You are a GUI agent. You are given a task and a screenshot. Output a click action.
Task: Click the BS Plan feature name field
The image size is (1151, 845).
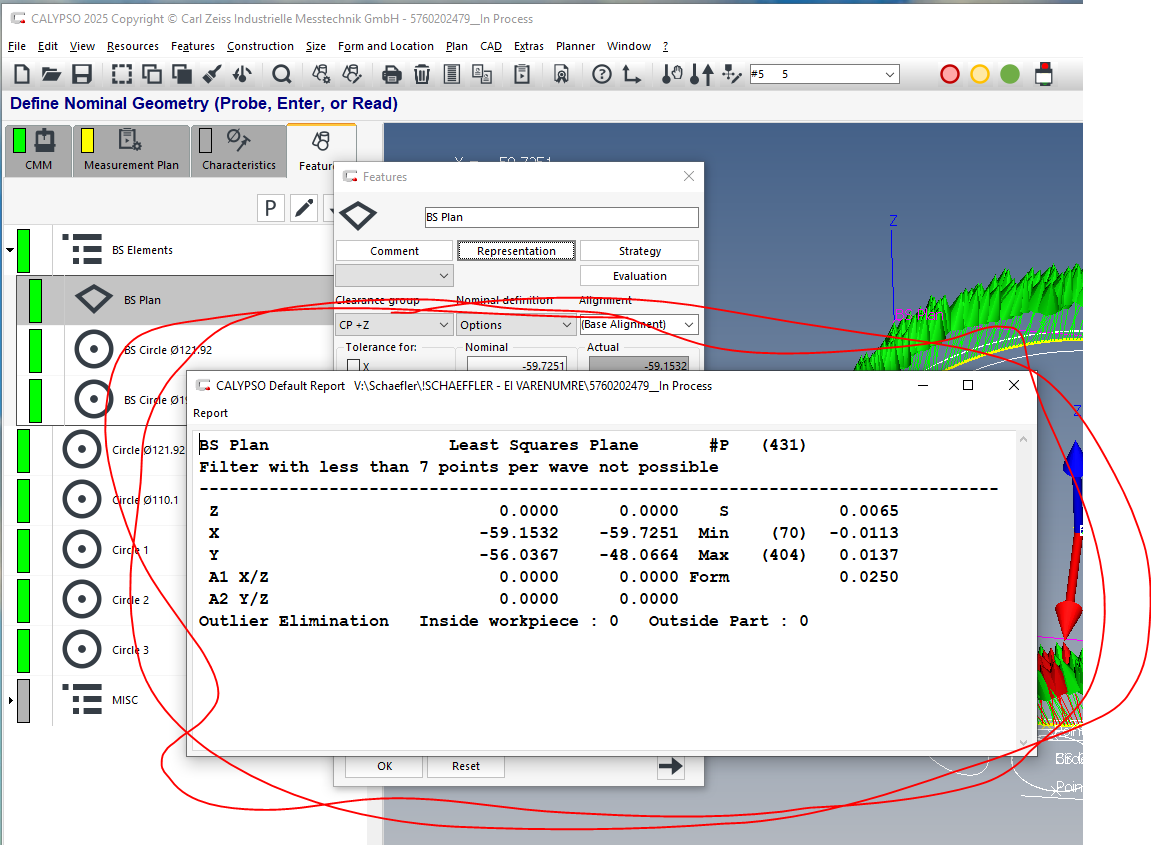561,217
